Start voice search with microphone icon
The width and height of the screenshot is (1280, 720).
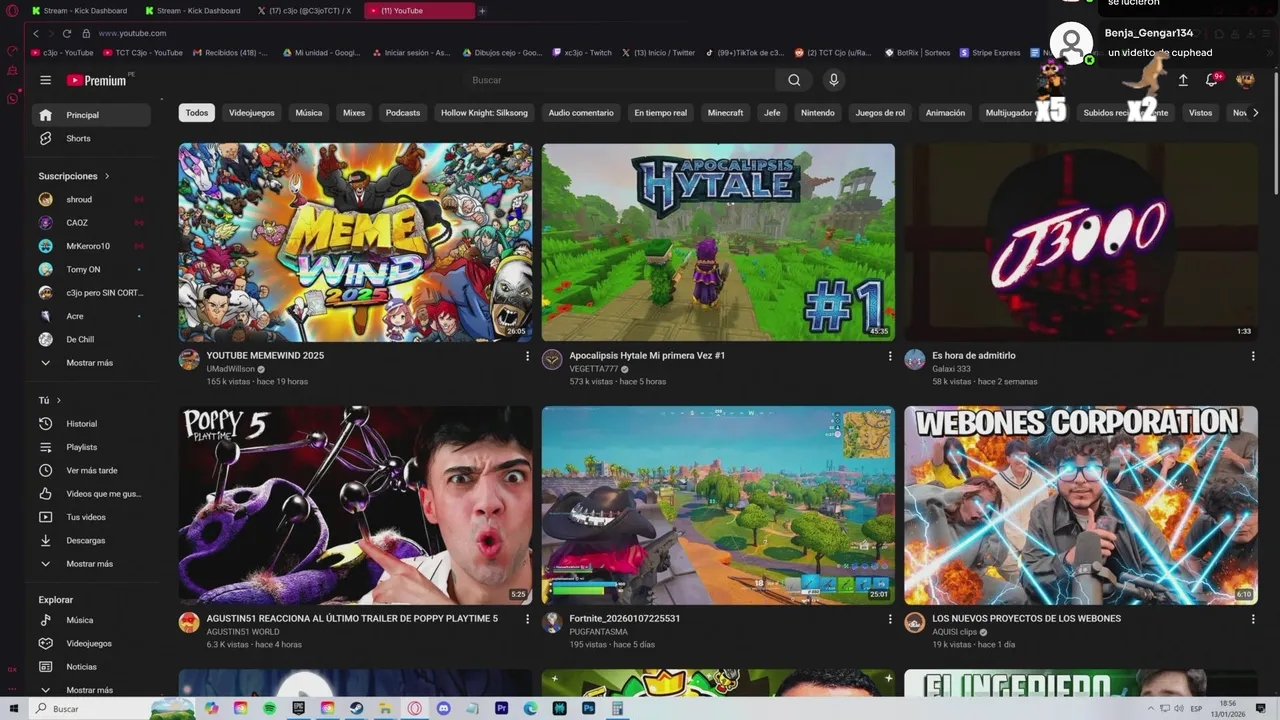[x=834, y=80]
